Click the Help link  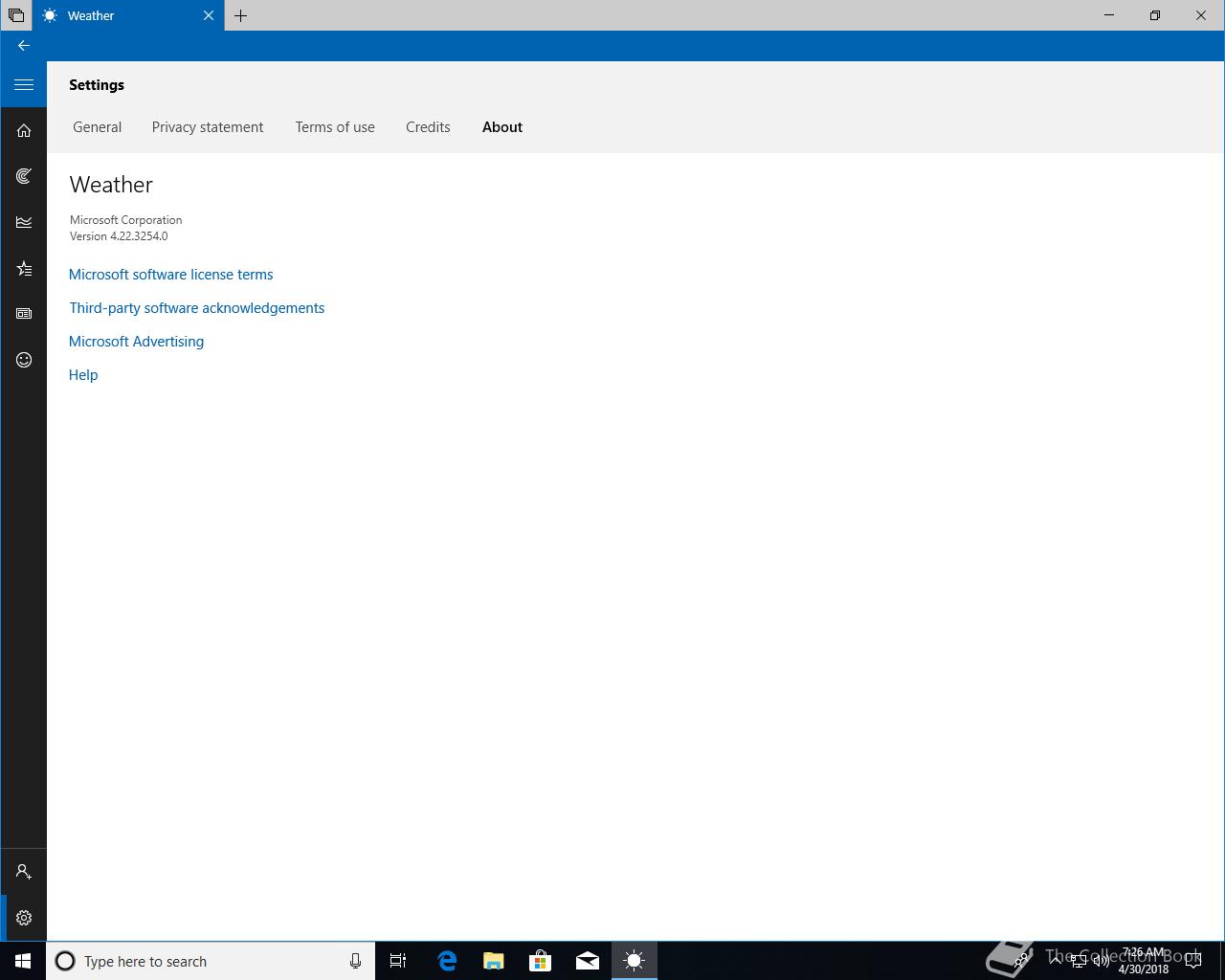pyautogui.click(x=83, y=375)
